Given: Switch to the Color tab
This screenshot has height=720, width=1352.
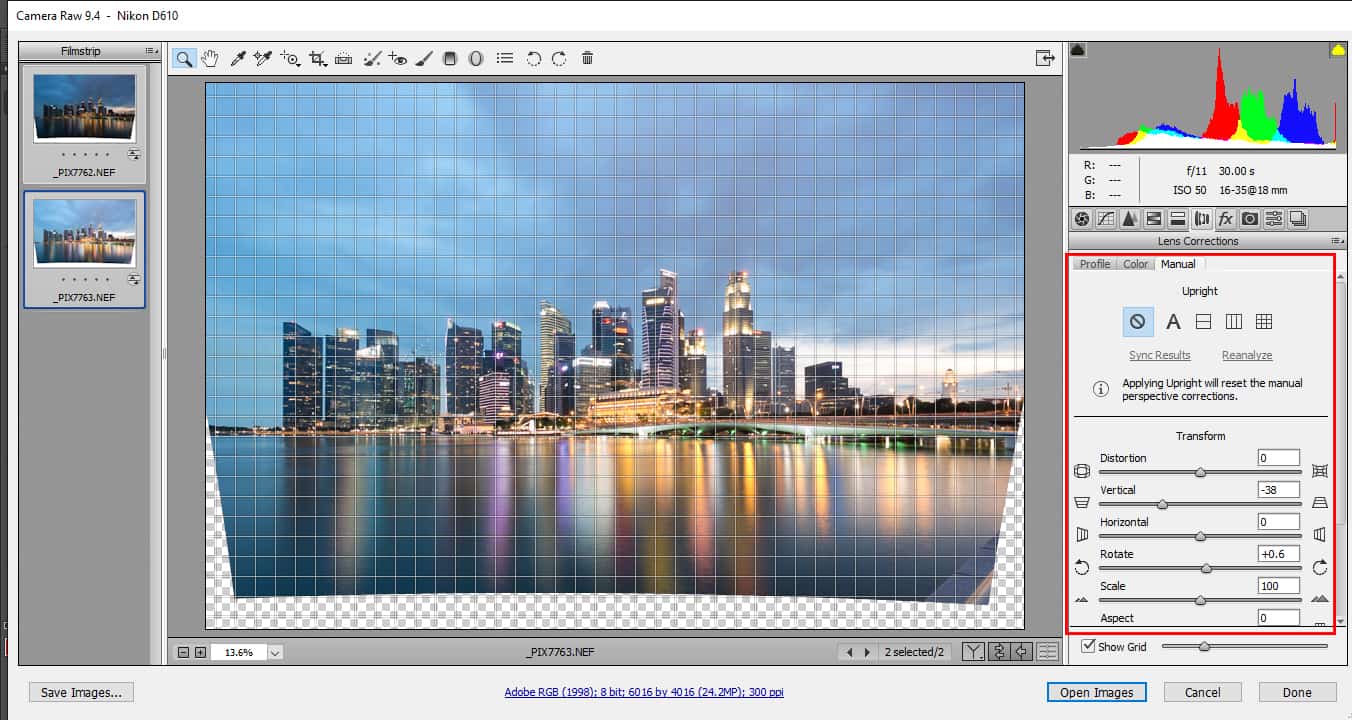Looking at the screenshot, I should click(1135, 264).
